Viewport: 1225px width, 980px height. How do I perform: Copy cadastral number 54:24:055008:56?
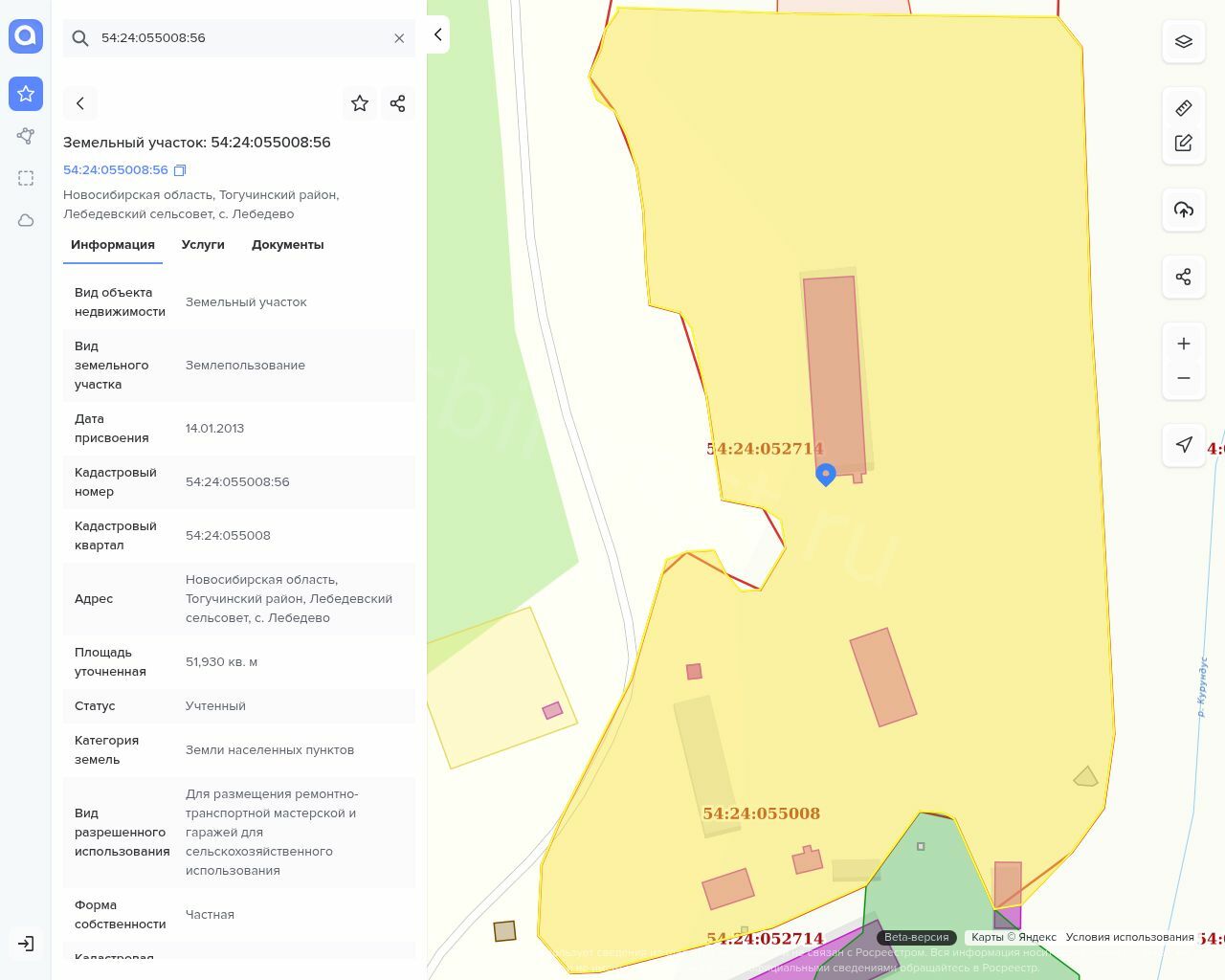coord(180,170)
